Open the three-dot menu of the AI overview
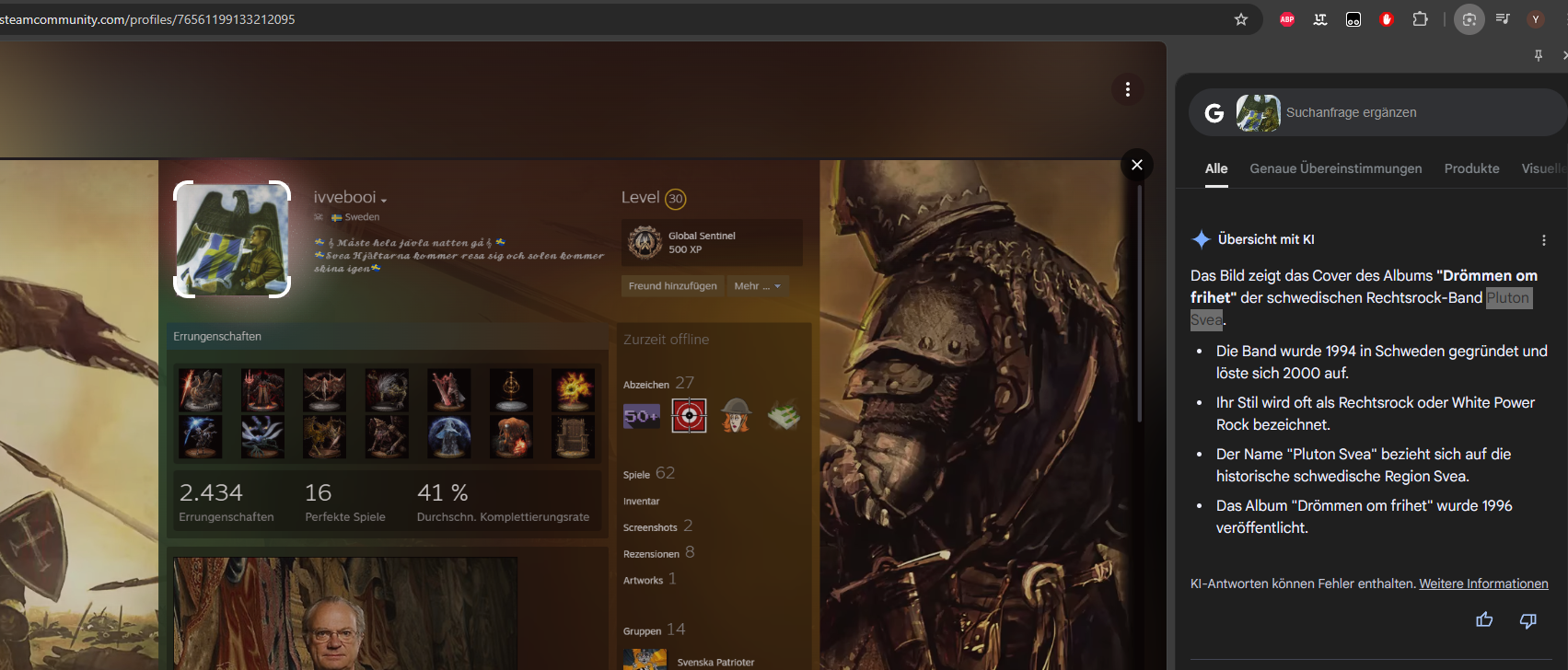The image size is (1568, 670). [1544, 240]
